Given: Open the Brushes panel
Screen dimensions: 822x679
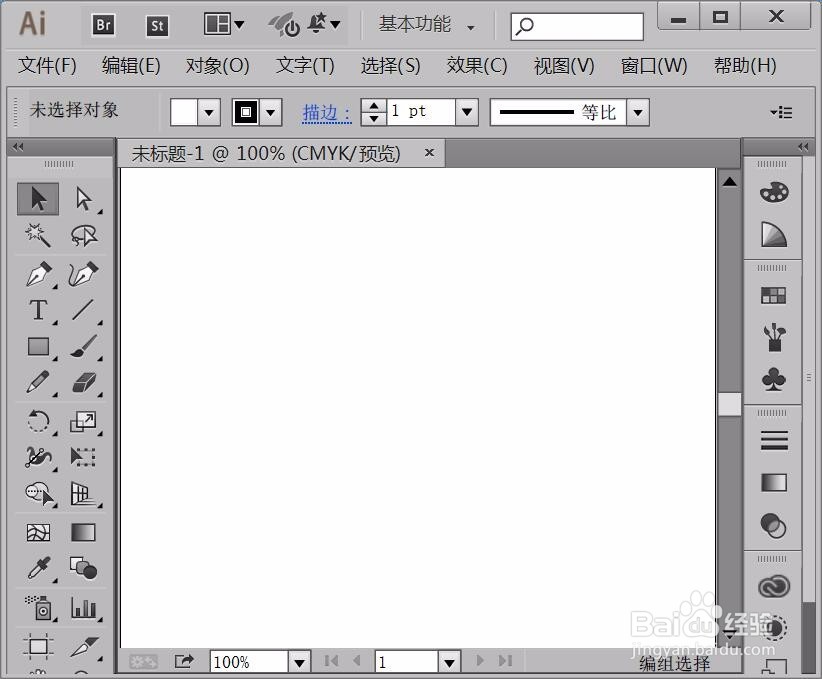Looking at the screenshot, I should 774,337.
